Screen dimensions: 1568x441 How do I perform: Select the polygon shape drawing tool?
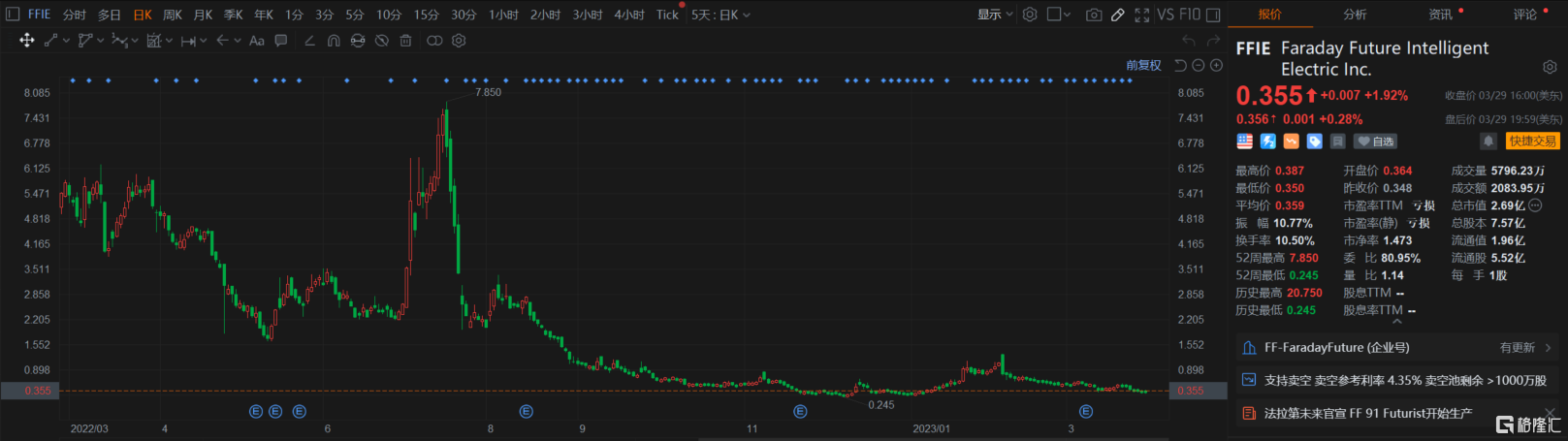coord(85,41)
